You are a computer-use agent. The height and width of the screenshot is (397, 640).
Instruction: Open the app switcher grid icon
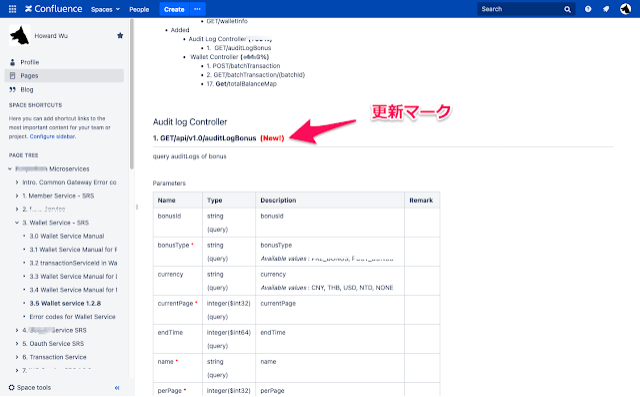coord(12,9)
